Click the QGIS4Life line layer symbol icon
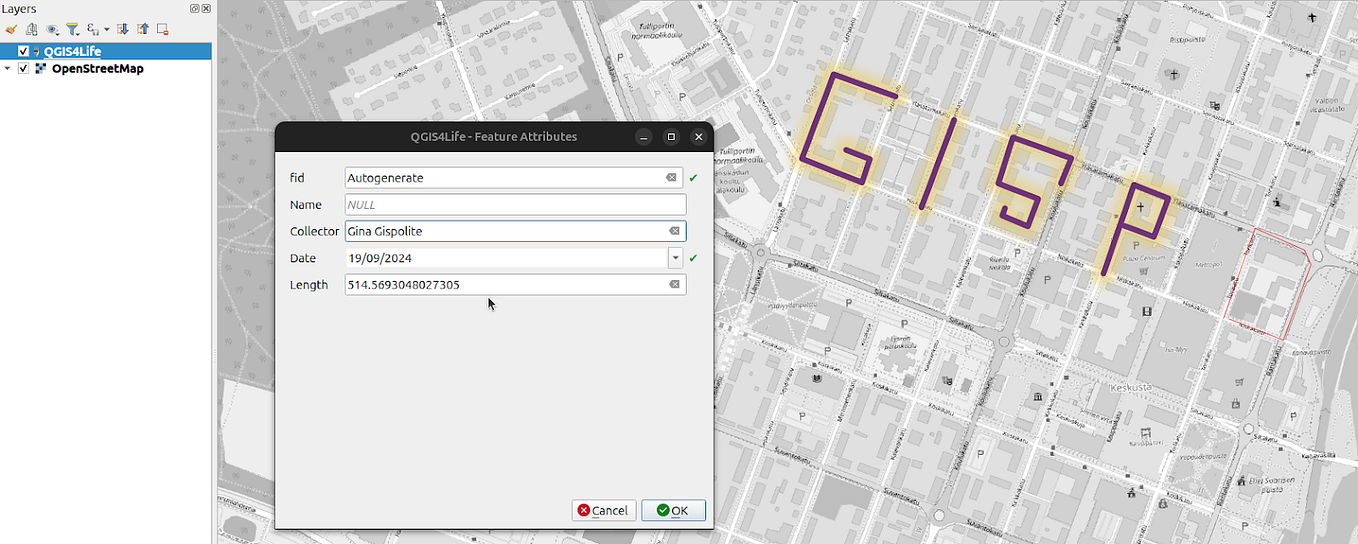Image resolution: width=1358 pixels, height=544 pixels. click(x=36, y=51)
